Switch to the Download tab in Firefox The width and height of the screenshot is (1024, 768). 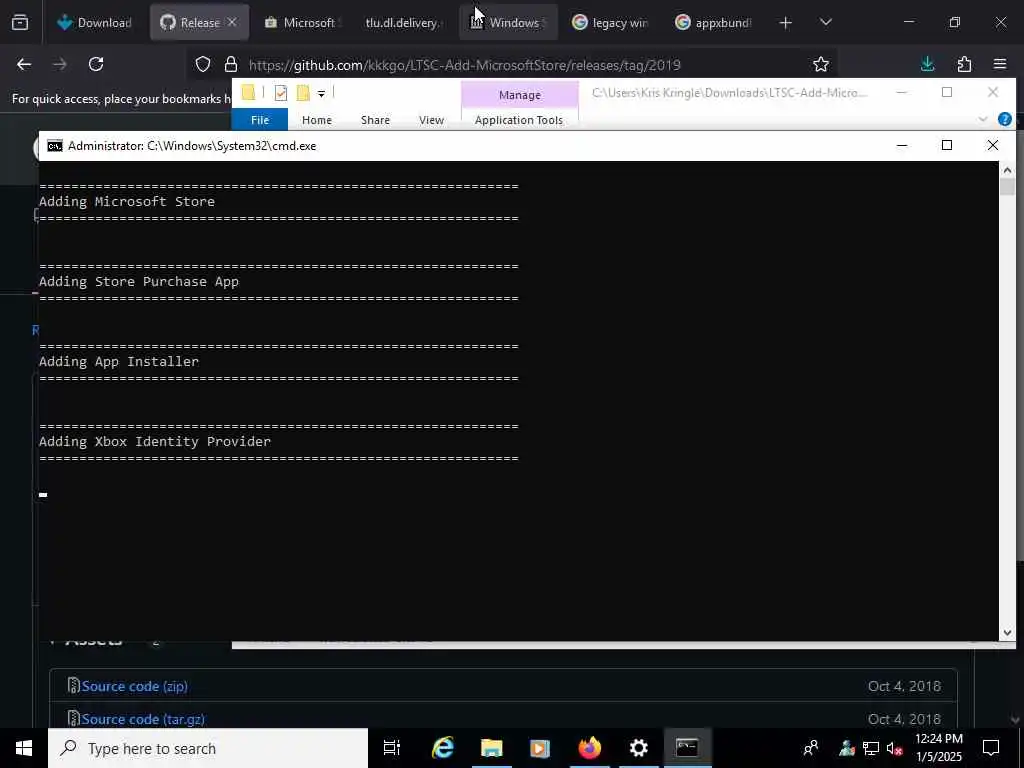[95, 22]
